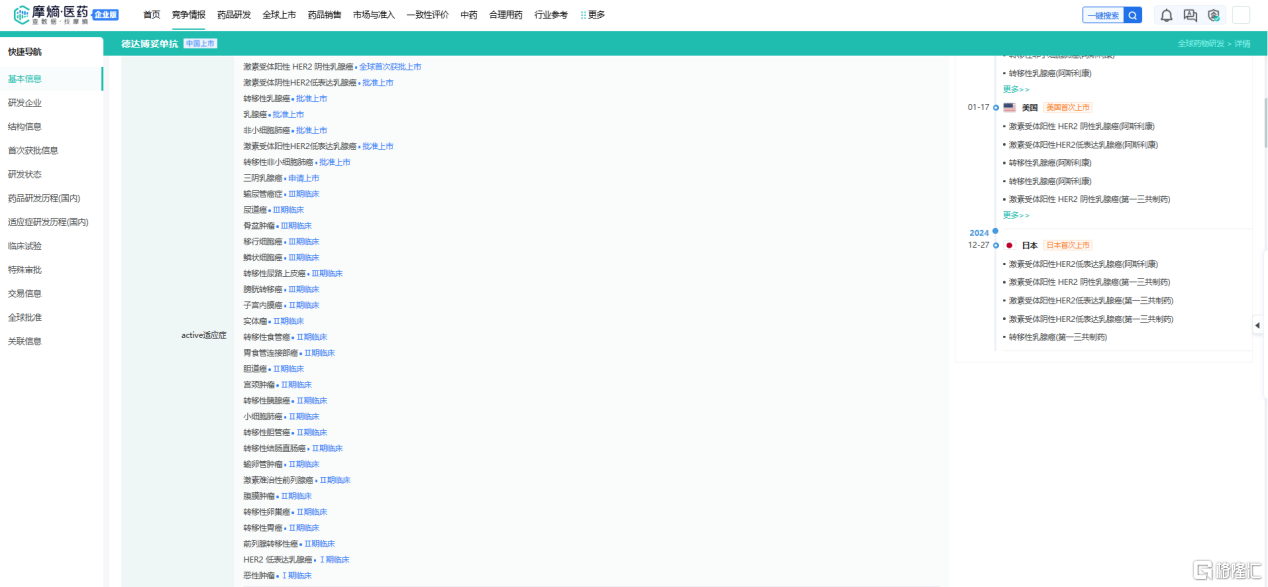Click the search magnifier icon
1268x587 pixels.
coord(1132,15)
